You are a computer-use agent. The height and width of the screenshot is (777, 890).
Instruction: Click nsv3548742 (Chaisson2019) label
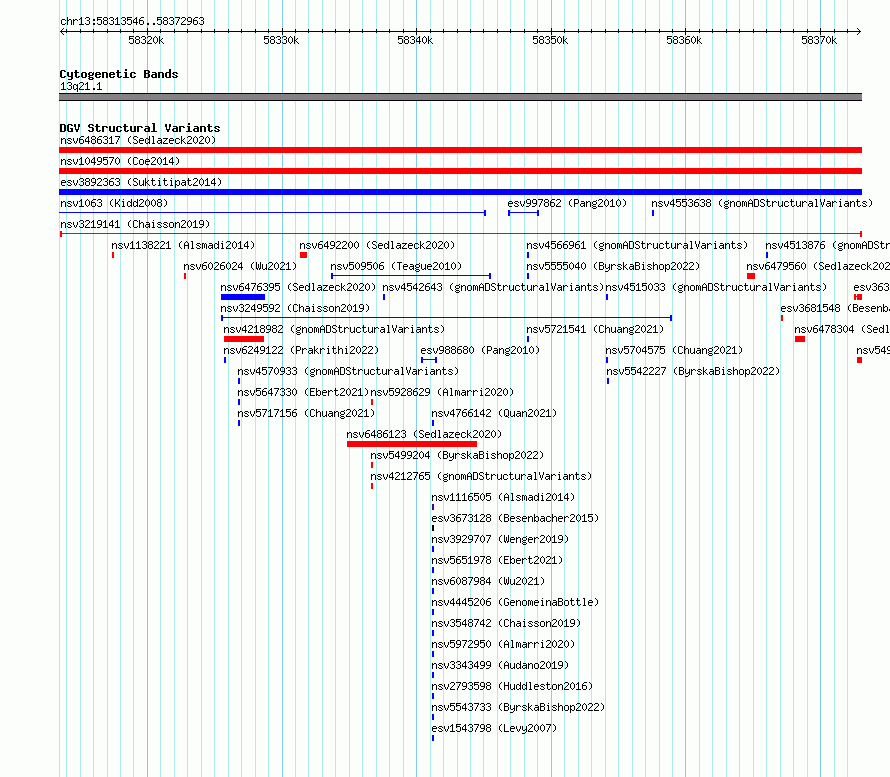[506, 623]
